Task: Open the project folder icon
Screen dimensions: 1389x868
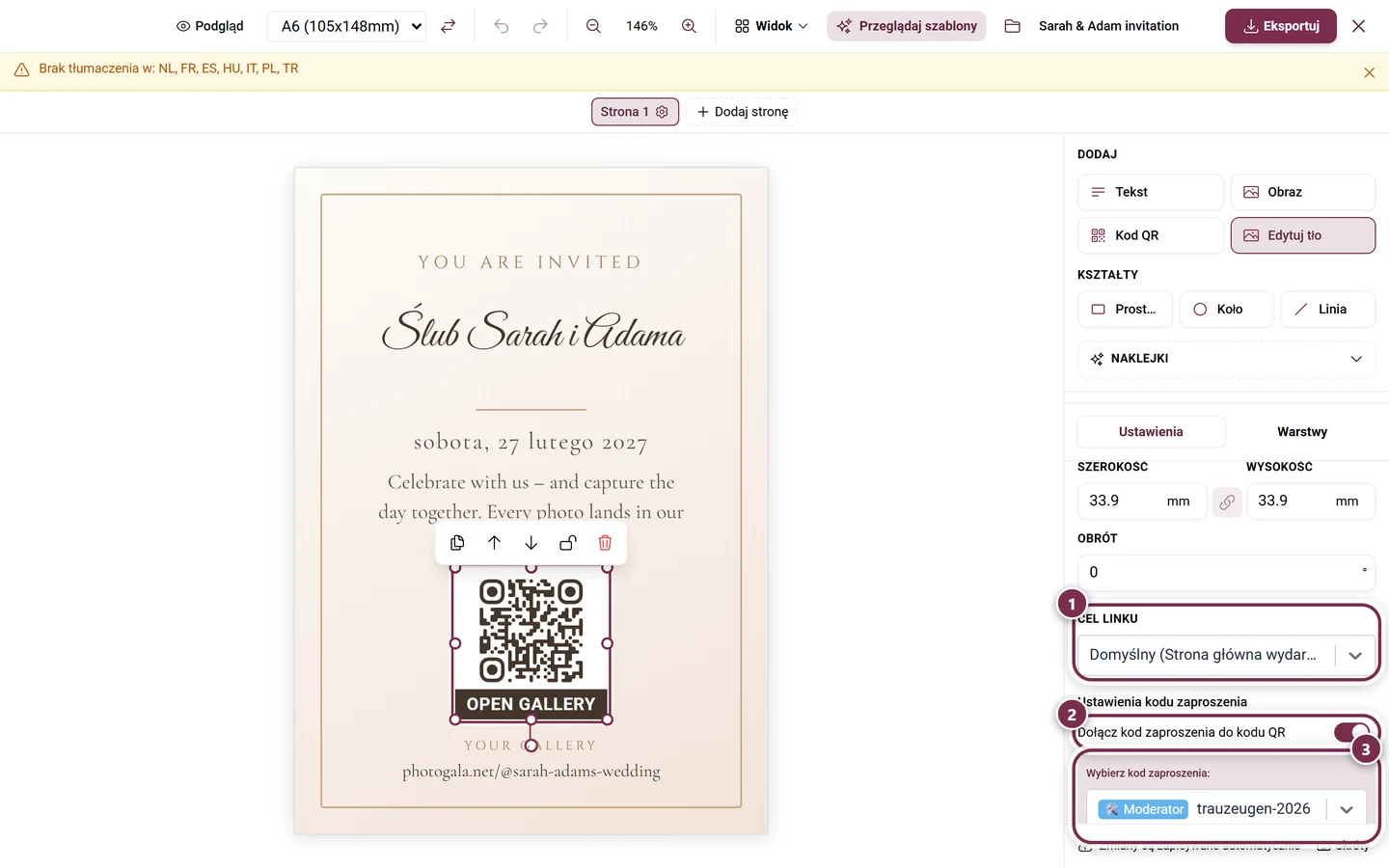Action: click(x=1012, y=26)
